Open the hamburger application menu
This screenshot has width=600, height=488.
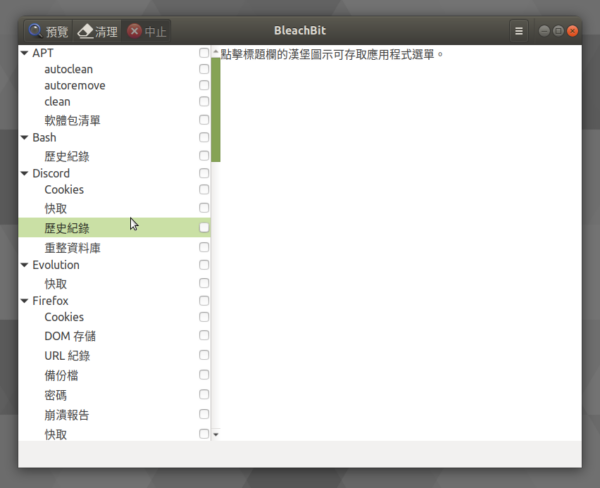click(x=518, y=31)
